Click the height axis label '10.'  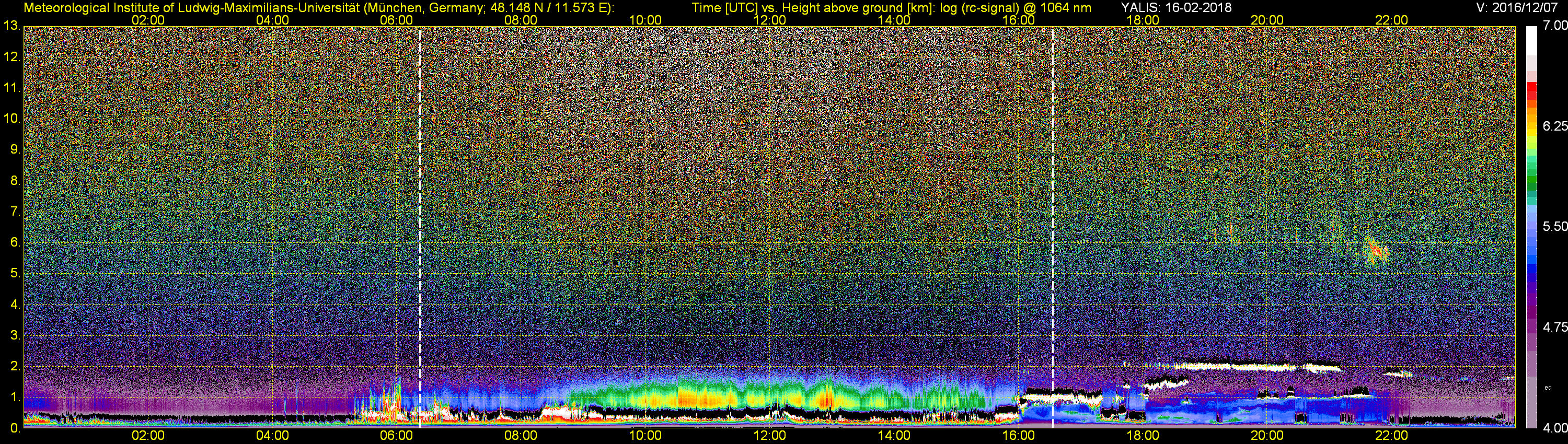pyautogui.click(x=11, y=119)
